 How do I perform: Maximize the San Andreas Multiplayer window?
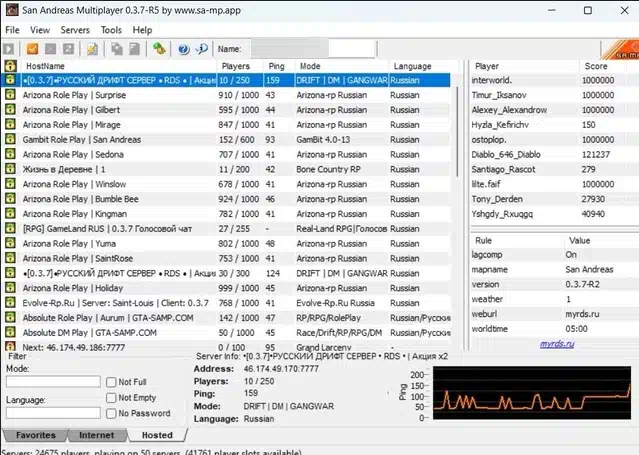(x=588, y=10)
